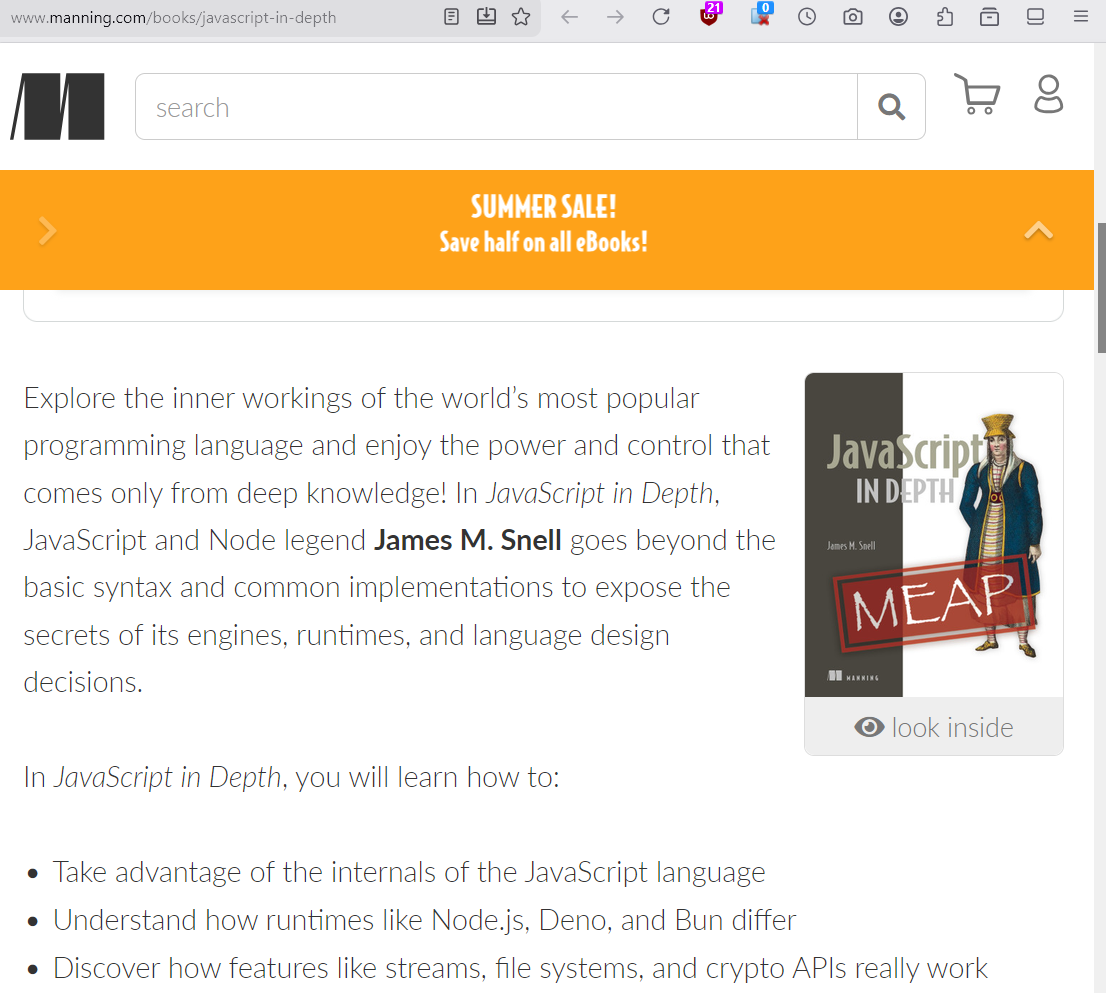Open the extensions puzzle icon

(944, 16)
